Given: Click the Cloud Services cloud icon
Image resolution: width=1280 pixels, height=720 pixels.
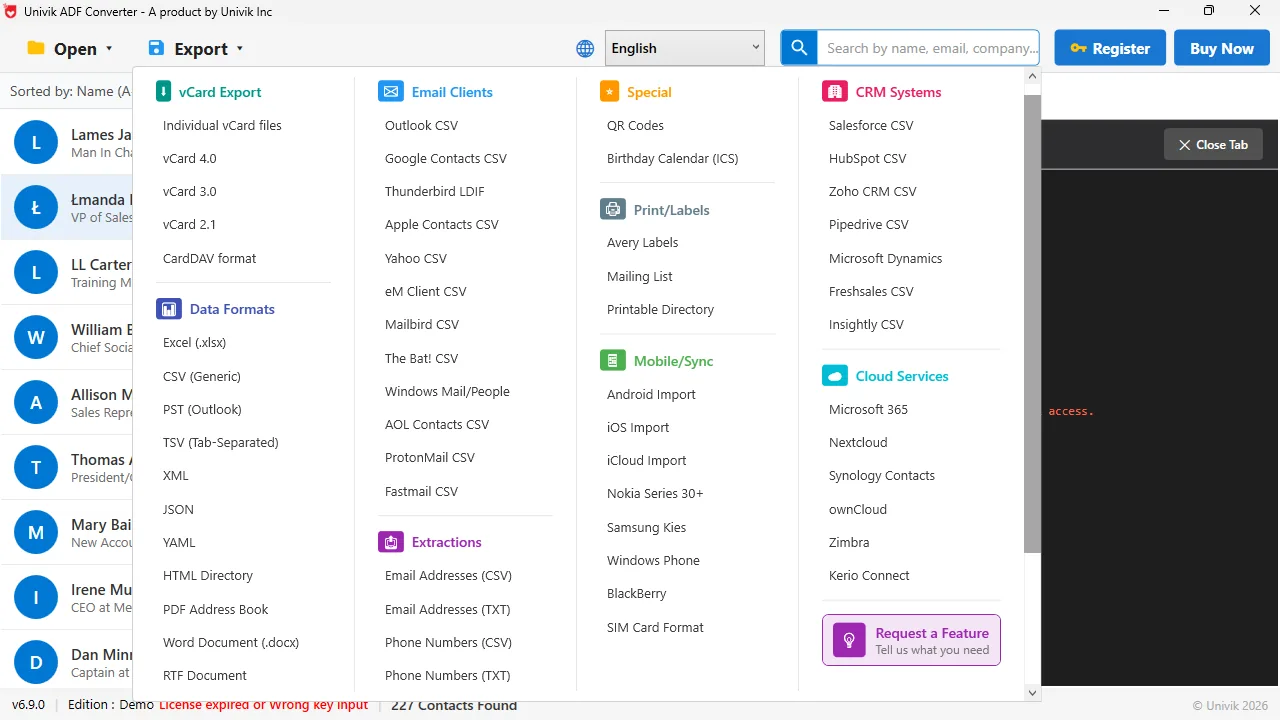Looking at the screenshot, I should pyautogui.click(x=835, y=376).
